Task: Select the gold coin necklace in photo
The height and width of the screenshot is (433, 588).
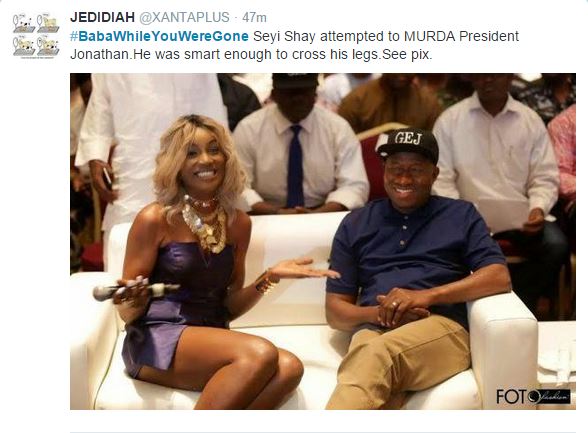Action: pos(205,225)
